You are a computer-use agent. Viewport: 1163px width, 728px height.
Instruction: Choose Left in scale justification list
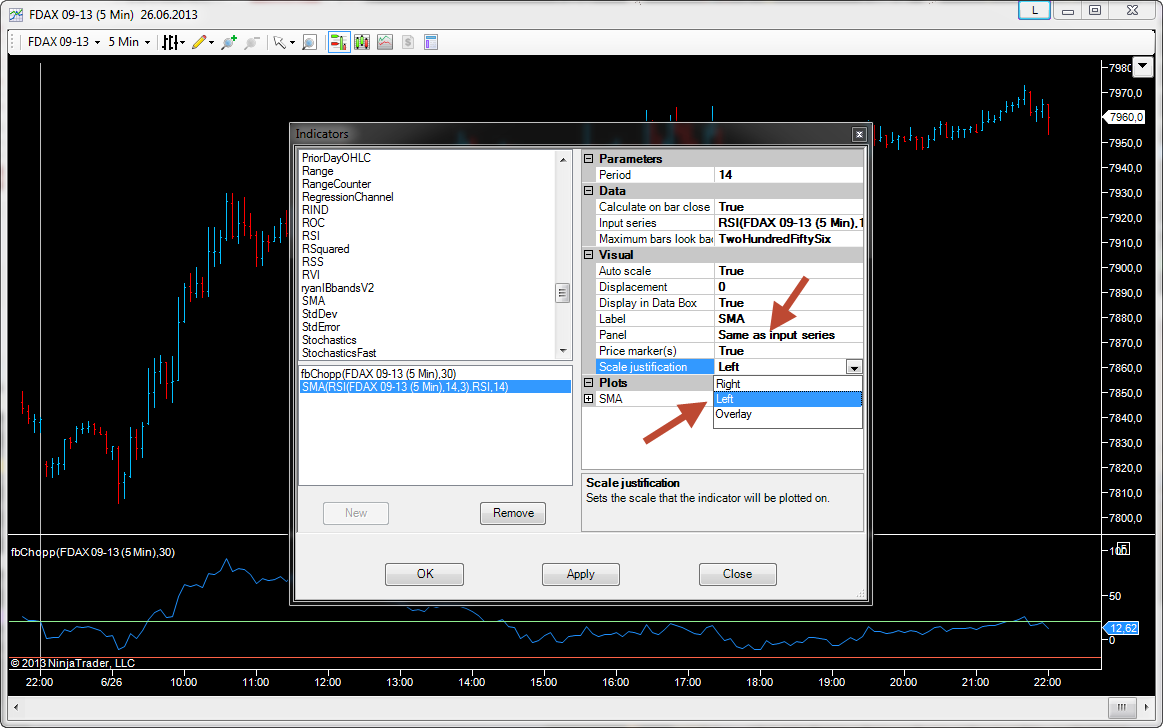[788, 399]
